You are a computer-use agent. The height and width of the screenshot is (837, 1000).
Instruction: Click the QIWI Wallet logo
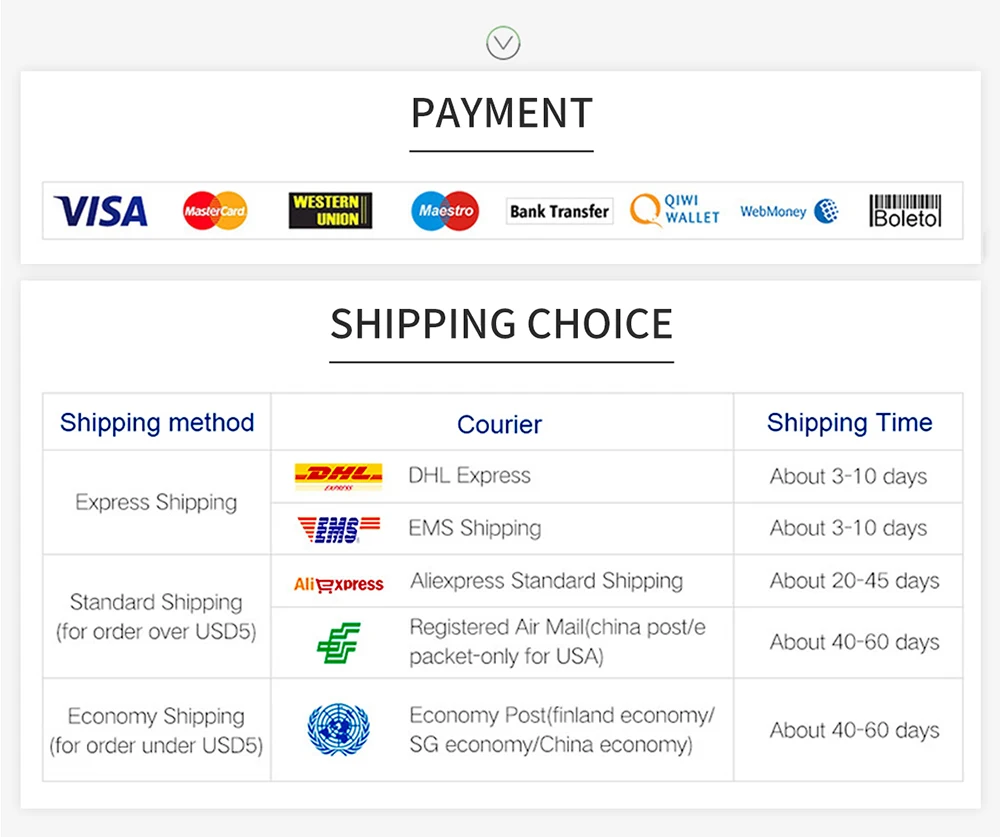coord(675,211)
